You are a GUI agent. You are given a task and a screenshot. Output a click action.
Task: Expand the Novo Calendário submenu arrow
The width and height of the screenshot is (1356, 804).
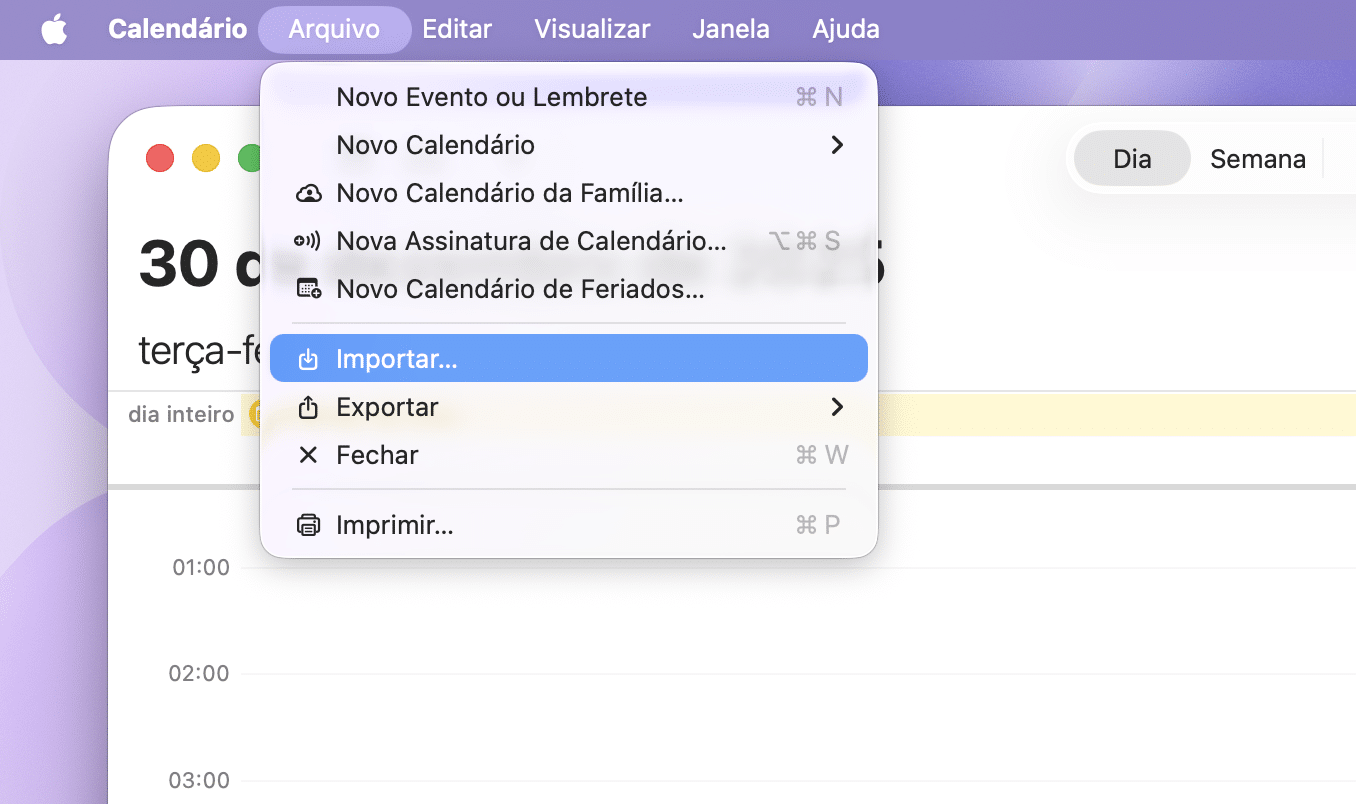(x=837, y=145)
